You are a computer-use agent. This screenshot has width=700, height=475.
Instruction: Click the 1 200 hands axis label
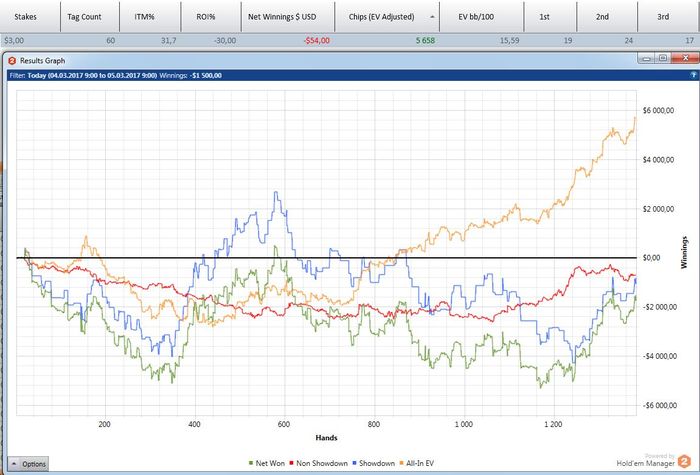(x=553, y=424)
